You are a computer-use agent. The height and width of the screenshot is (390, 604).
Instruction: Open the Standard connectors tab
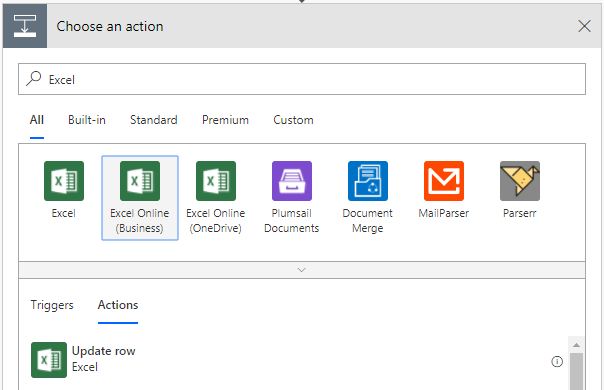tap(154, 120)
